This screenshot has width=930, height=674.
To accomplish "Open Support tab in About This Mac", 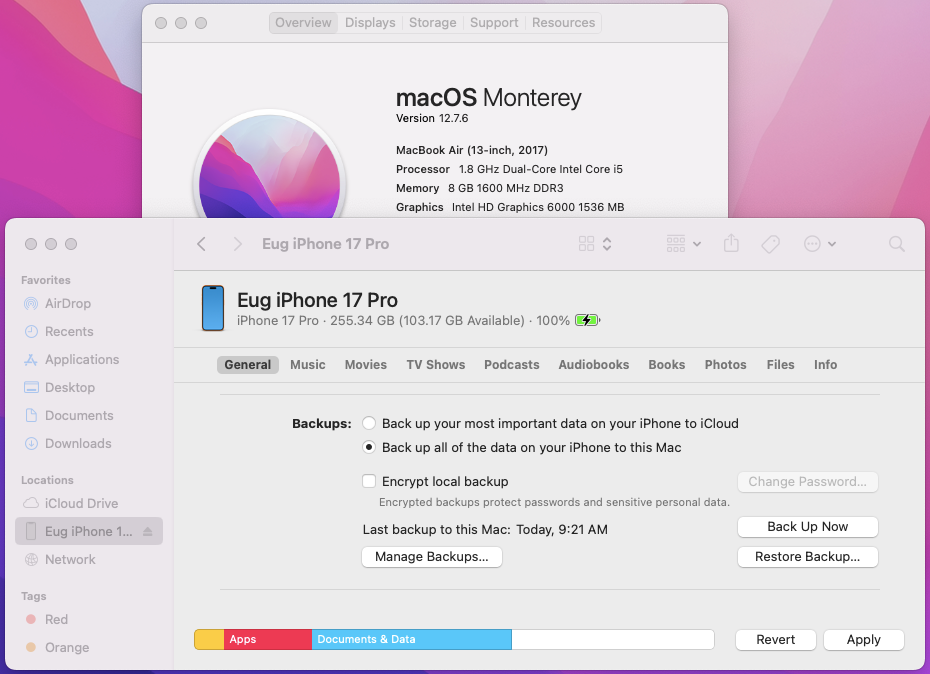I will [494, 23].
